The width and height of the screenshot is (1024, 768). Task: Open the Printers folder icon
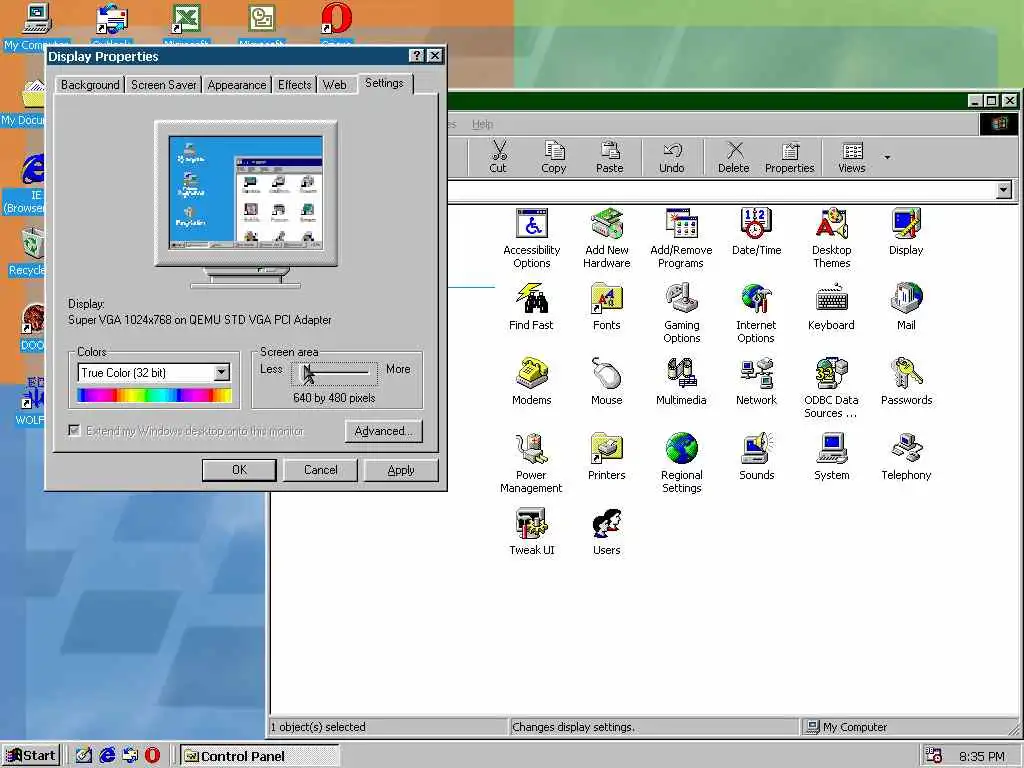click(607, 457)
